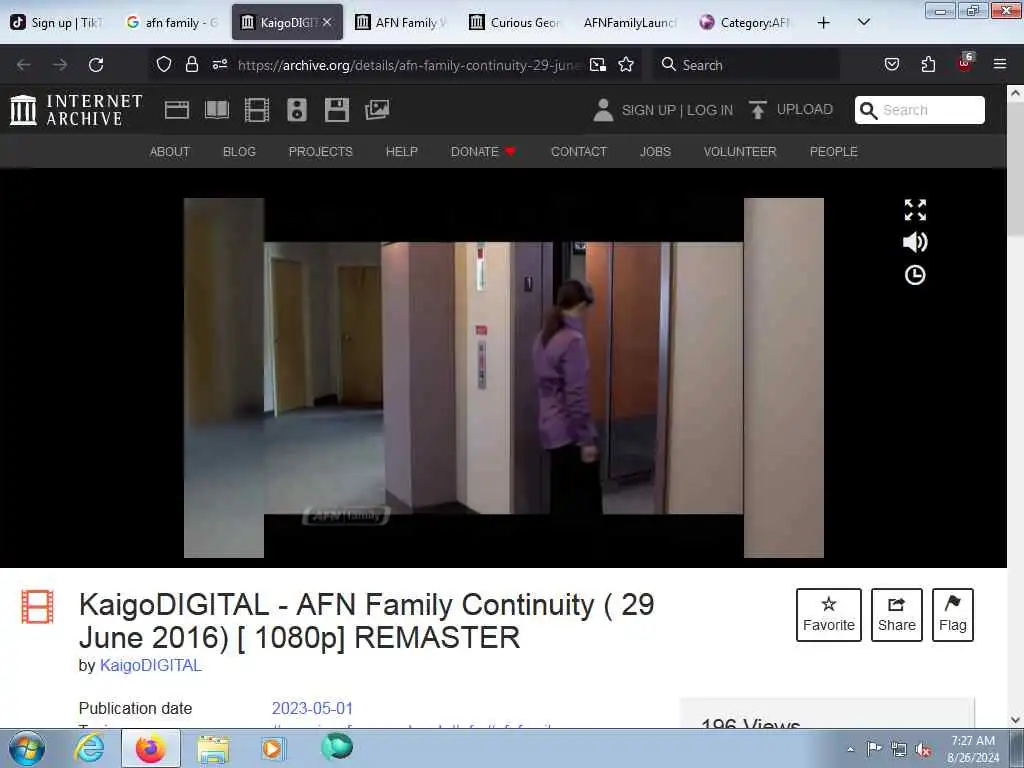This screenshot has height=768, width=1024.
Task: Click the Firefox Search box
Action: click(x=747, y=65)
